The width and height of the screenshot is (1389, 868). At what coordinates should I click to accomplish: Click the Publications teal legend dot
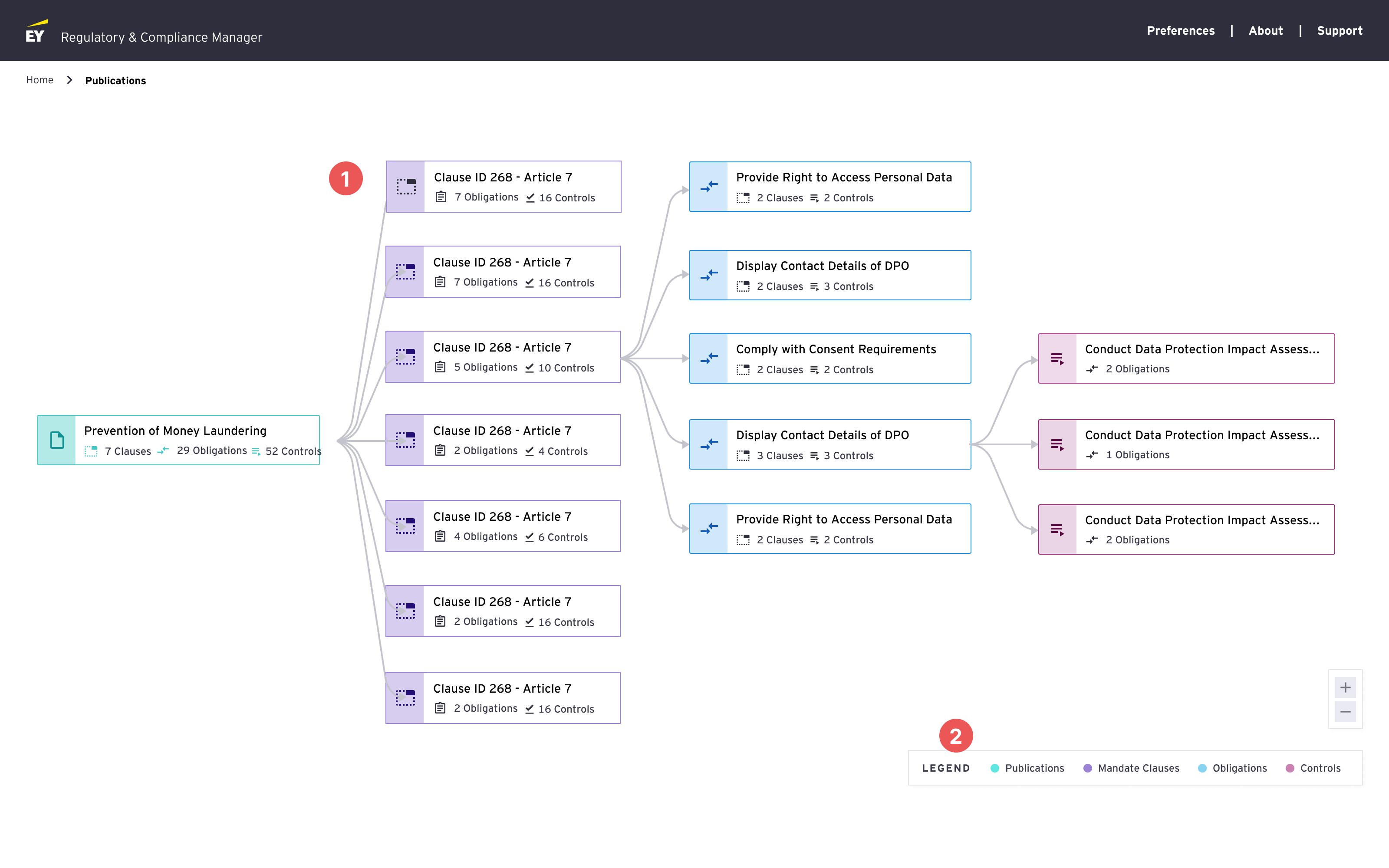[x=995, y=768]
